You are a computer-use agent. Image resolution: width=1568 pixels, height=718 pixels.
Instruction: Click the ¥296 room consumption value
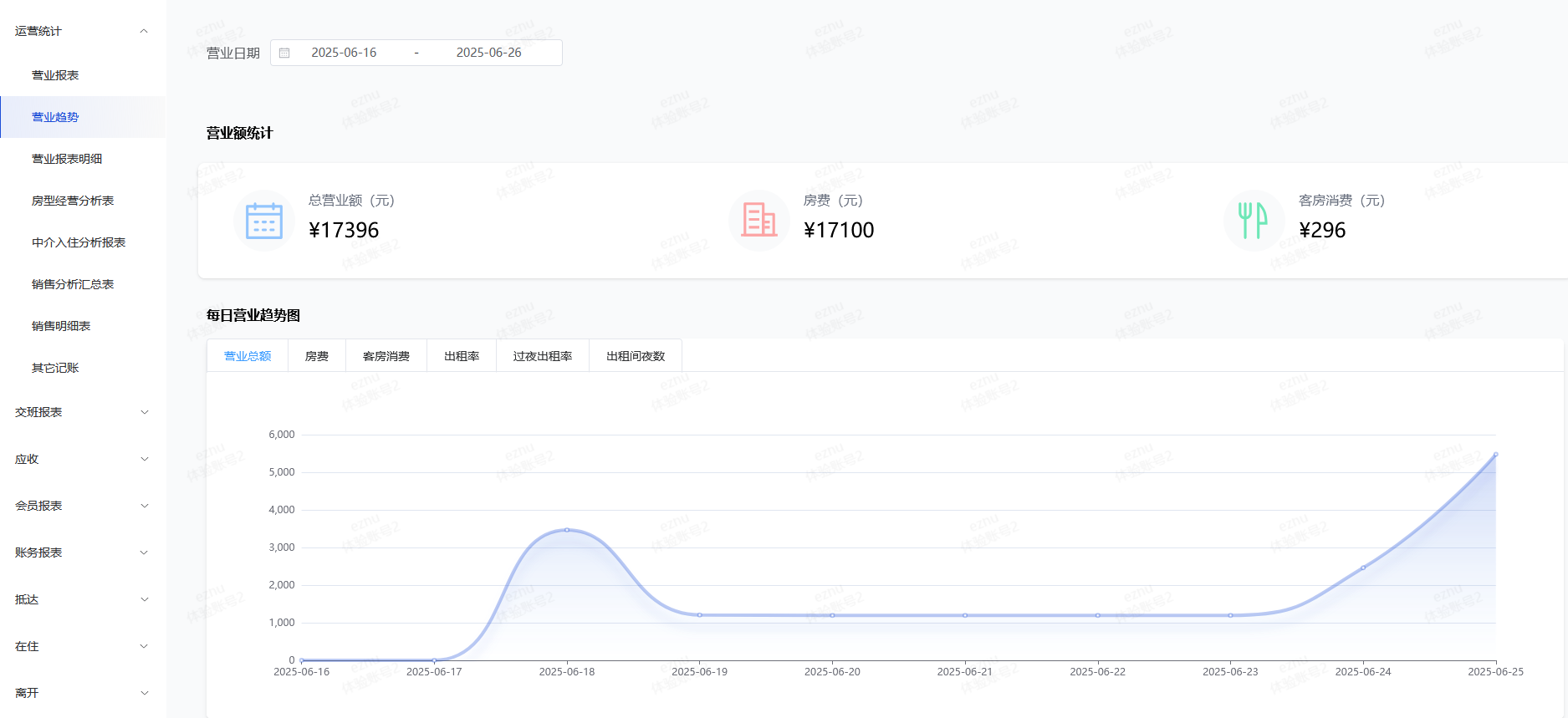(1322, 230)
